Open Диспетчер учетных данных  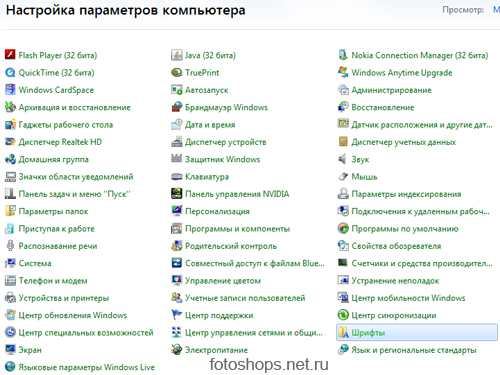pyautogui.click(x=403, y=142)
